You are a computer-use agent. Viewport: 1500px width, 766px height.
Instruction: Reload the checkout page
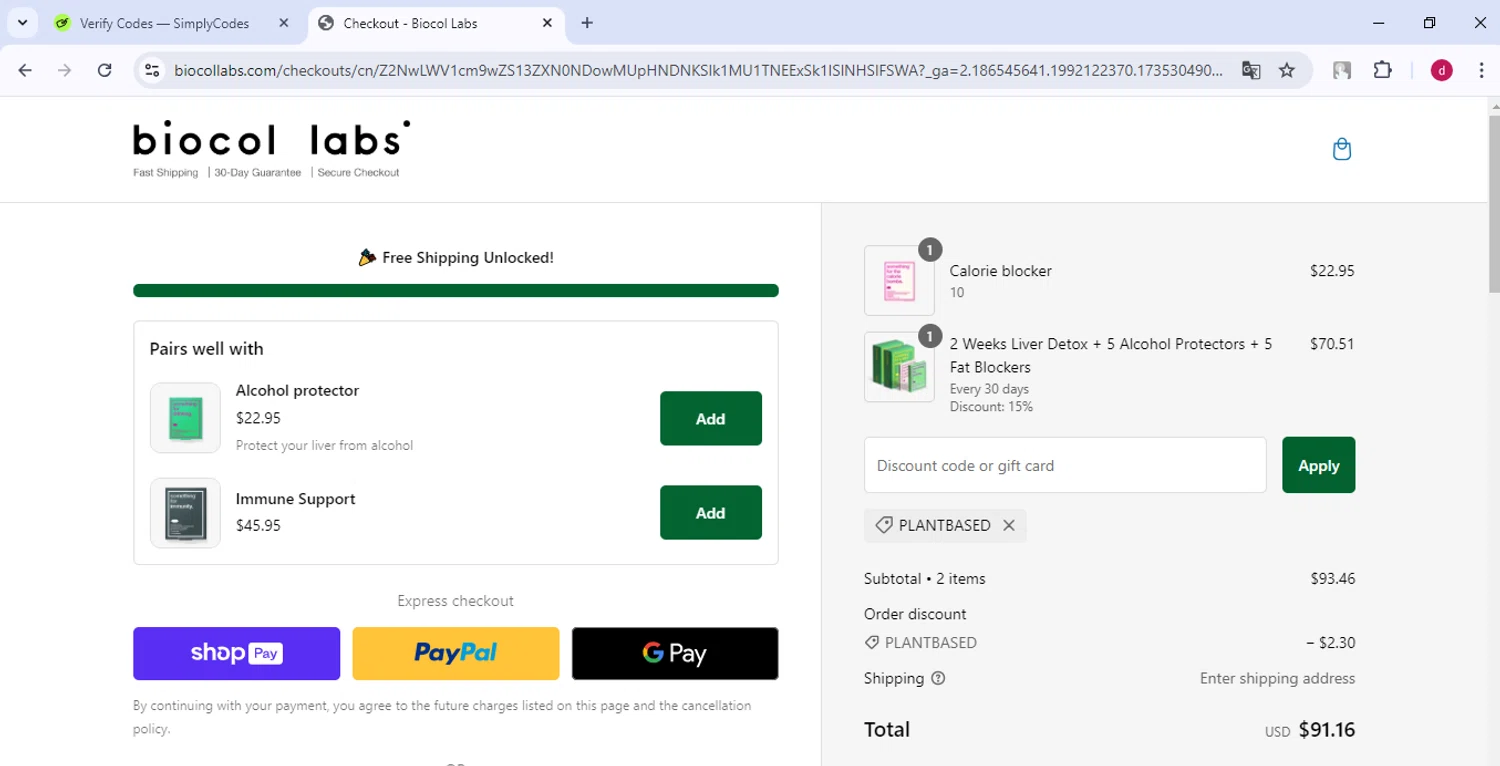[104, 70]
